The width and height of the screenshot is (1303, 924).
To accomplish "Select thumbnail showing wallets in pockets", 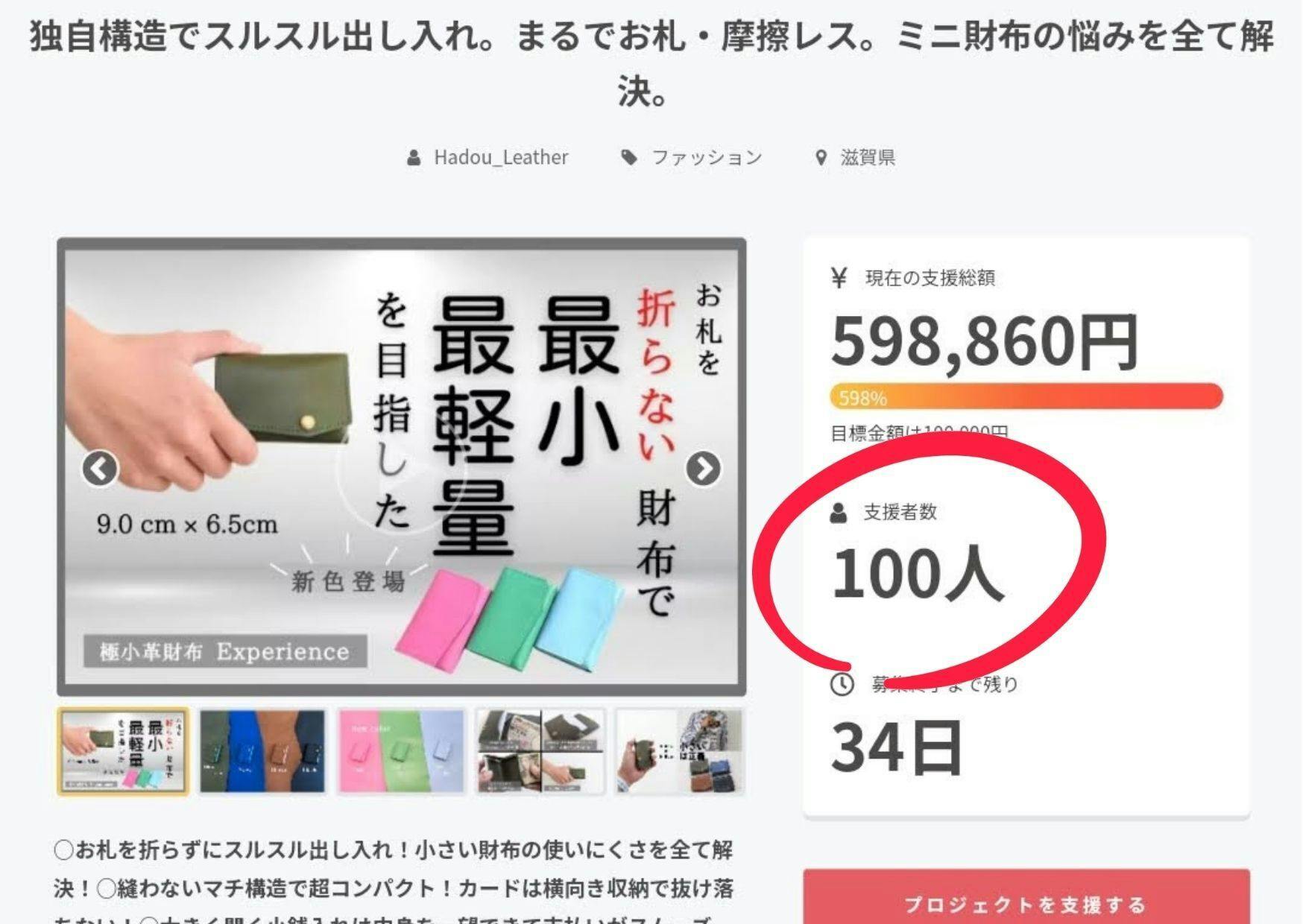I will pos(262,752).
